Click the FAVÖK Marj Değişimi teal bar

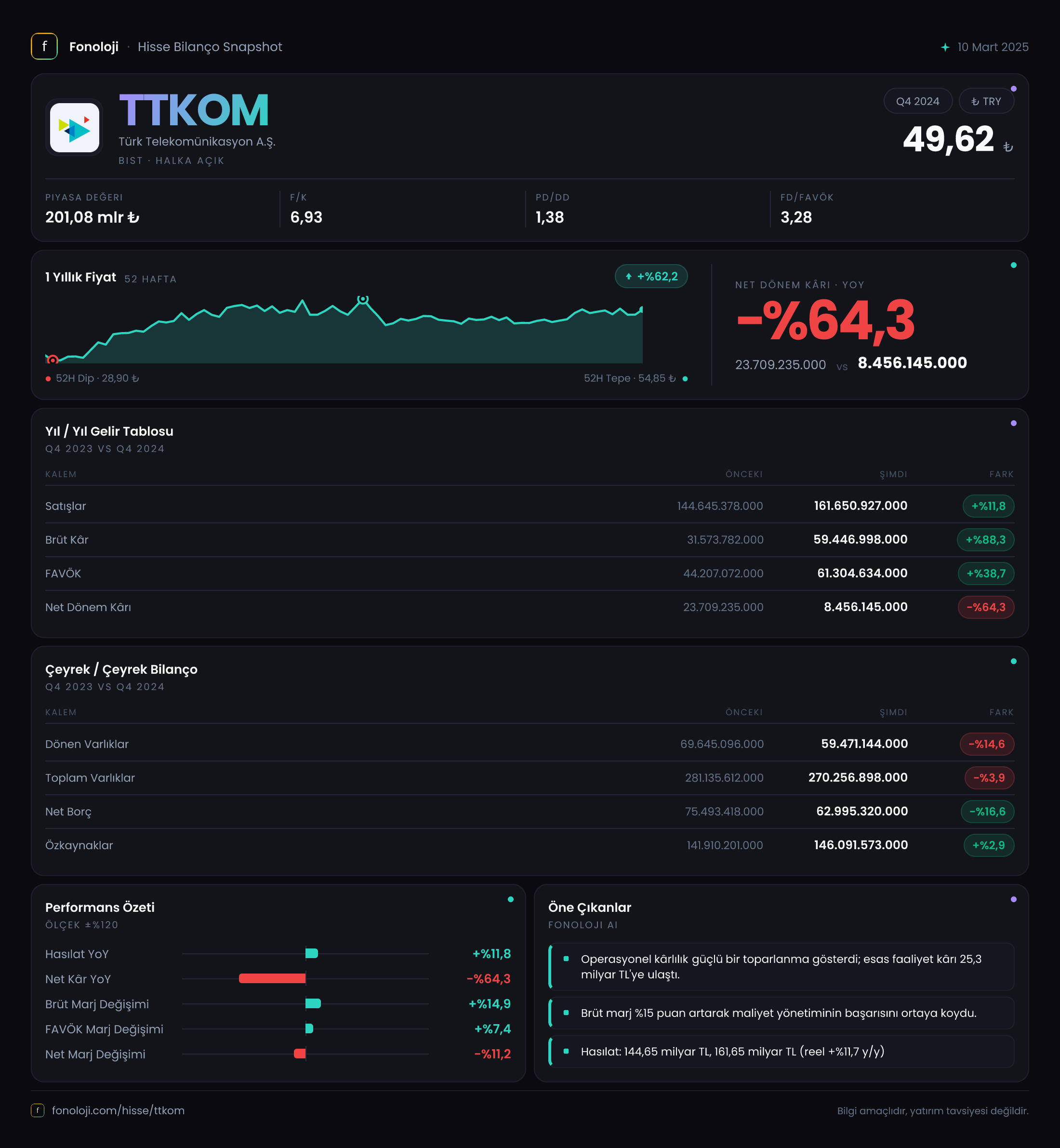point(310,1028)
